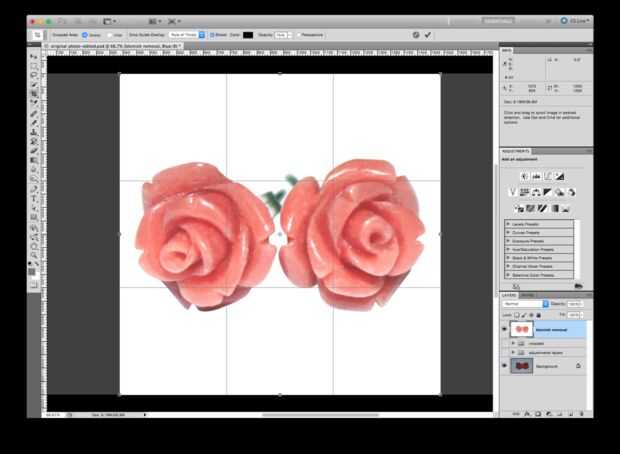Select the Background layer thumbnail
Image resolution: width=620 pixels, height=454 pixels.
(x=522, y=366)
